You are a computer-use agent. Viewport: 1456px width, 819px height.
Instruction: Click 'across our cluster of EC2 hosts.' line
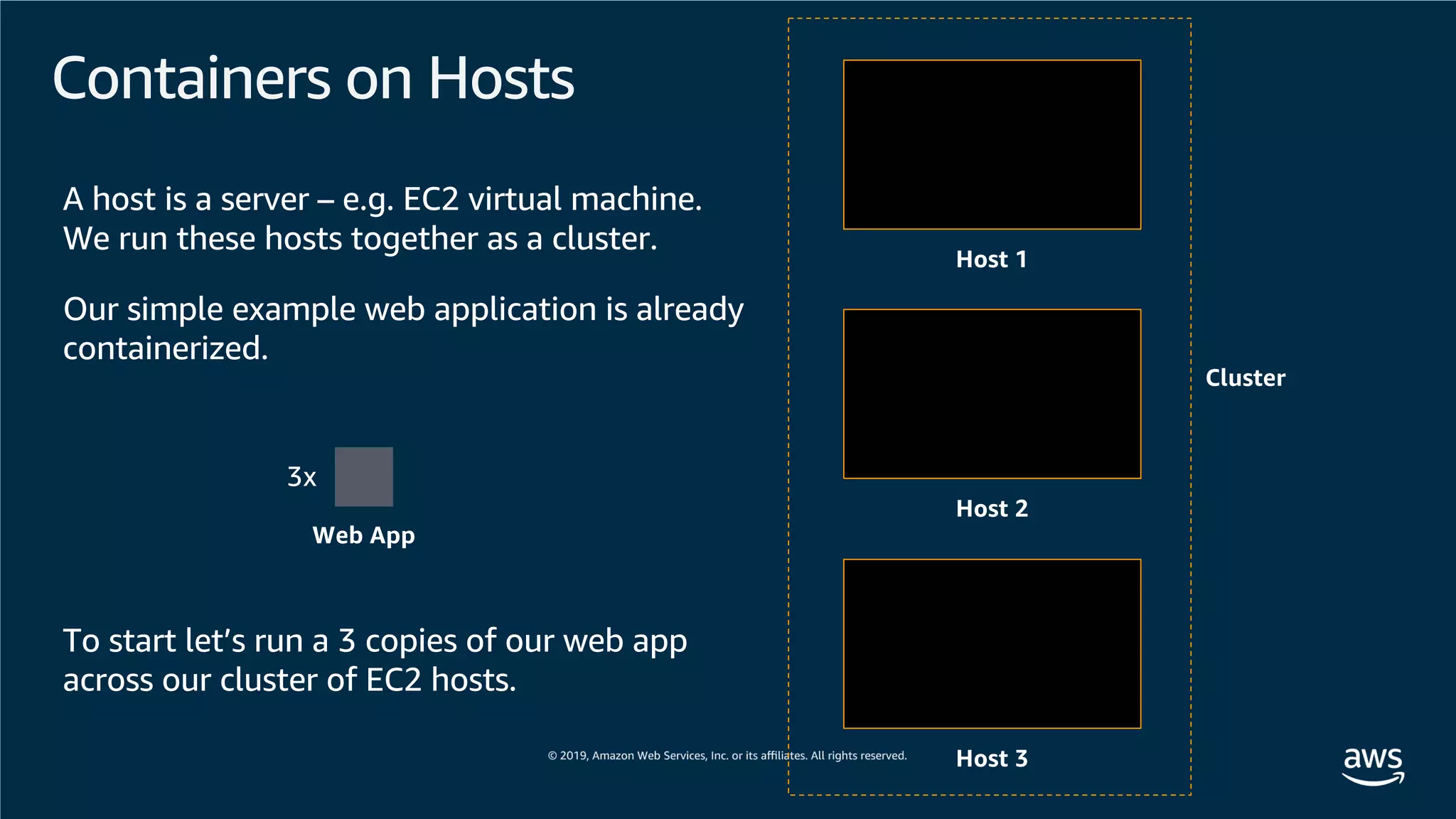[289, 680]
